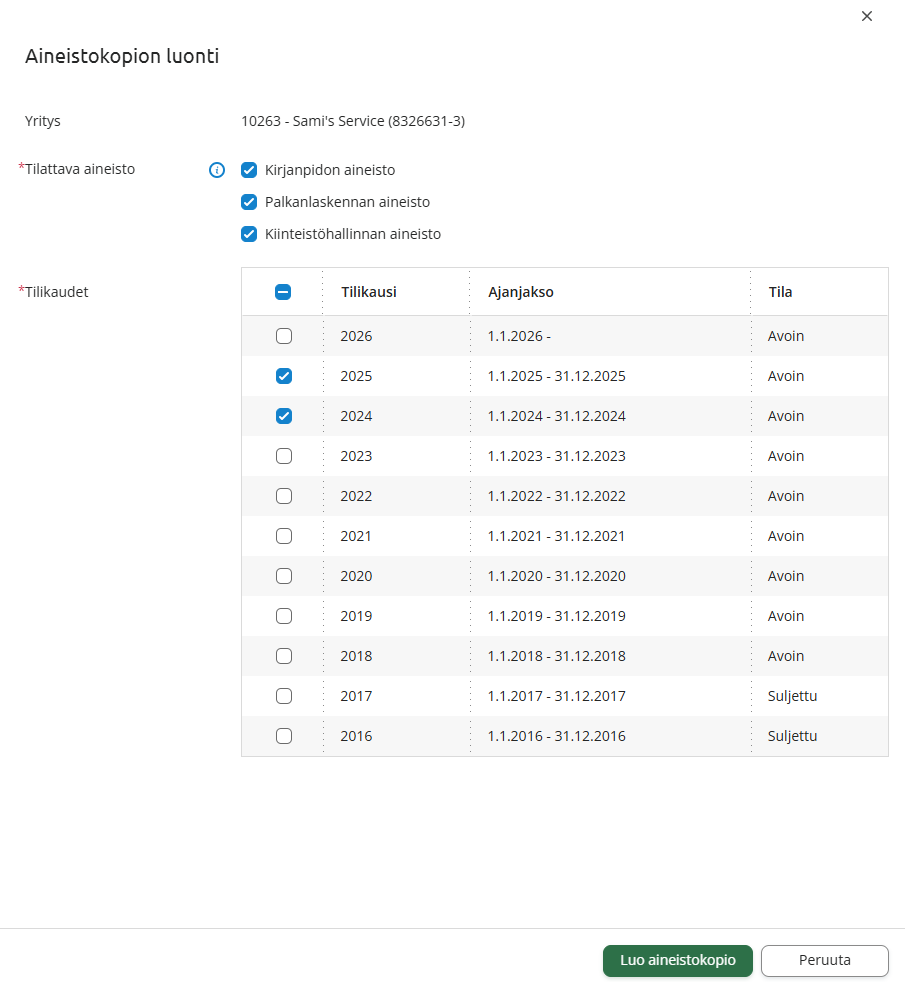Click the Suljettu status of year 2016
905x982 pixels.
tap(792, 736)
